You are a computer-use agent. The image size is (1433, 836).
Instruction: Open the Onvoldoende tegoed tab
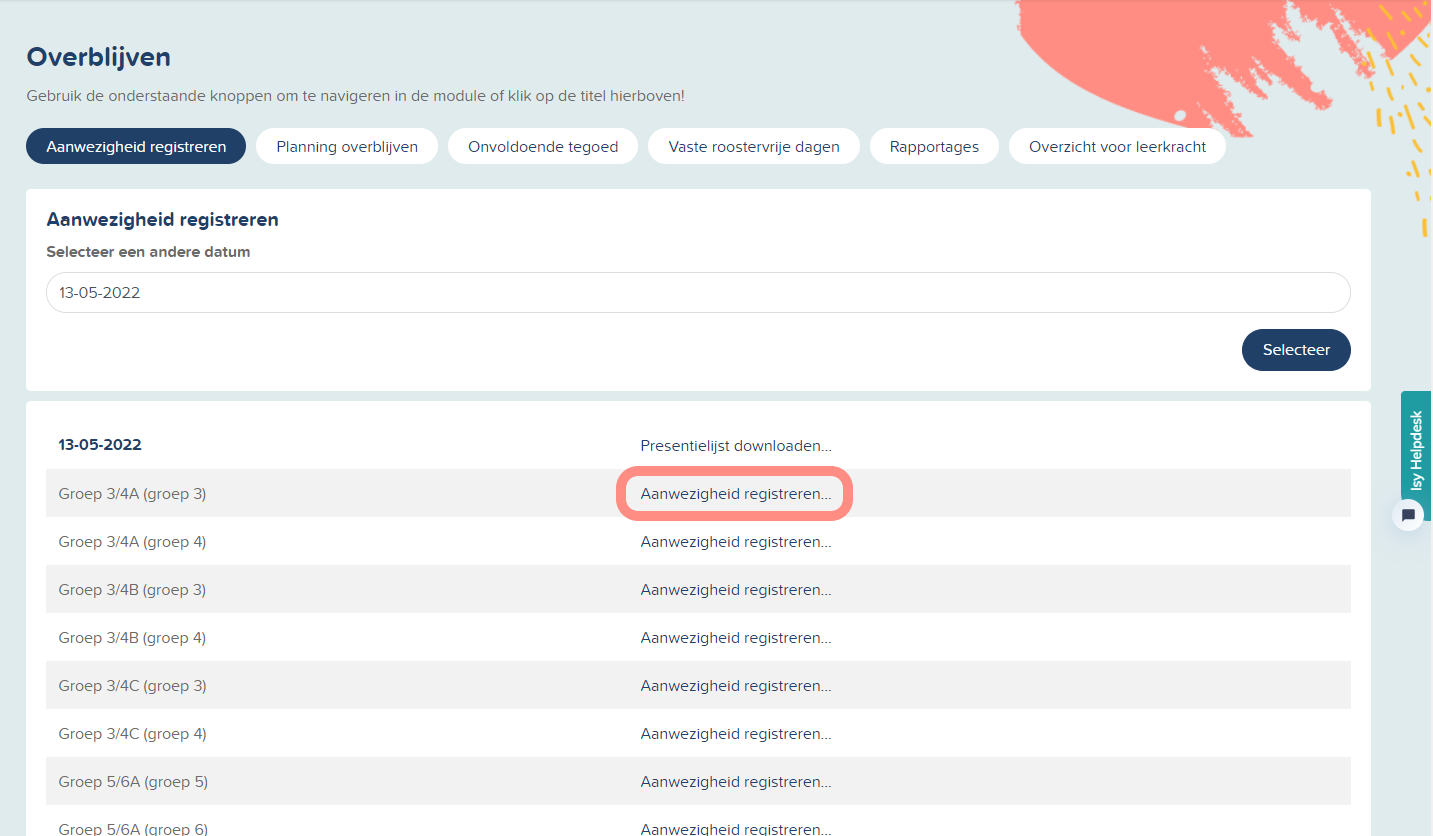543,146
